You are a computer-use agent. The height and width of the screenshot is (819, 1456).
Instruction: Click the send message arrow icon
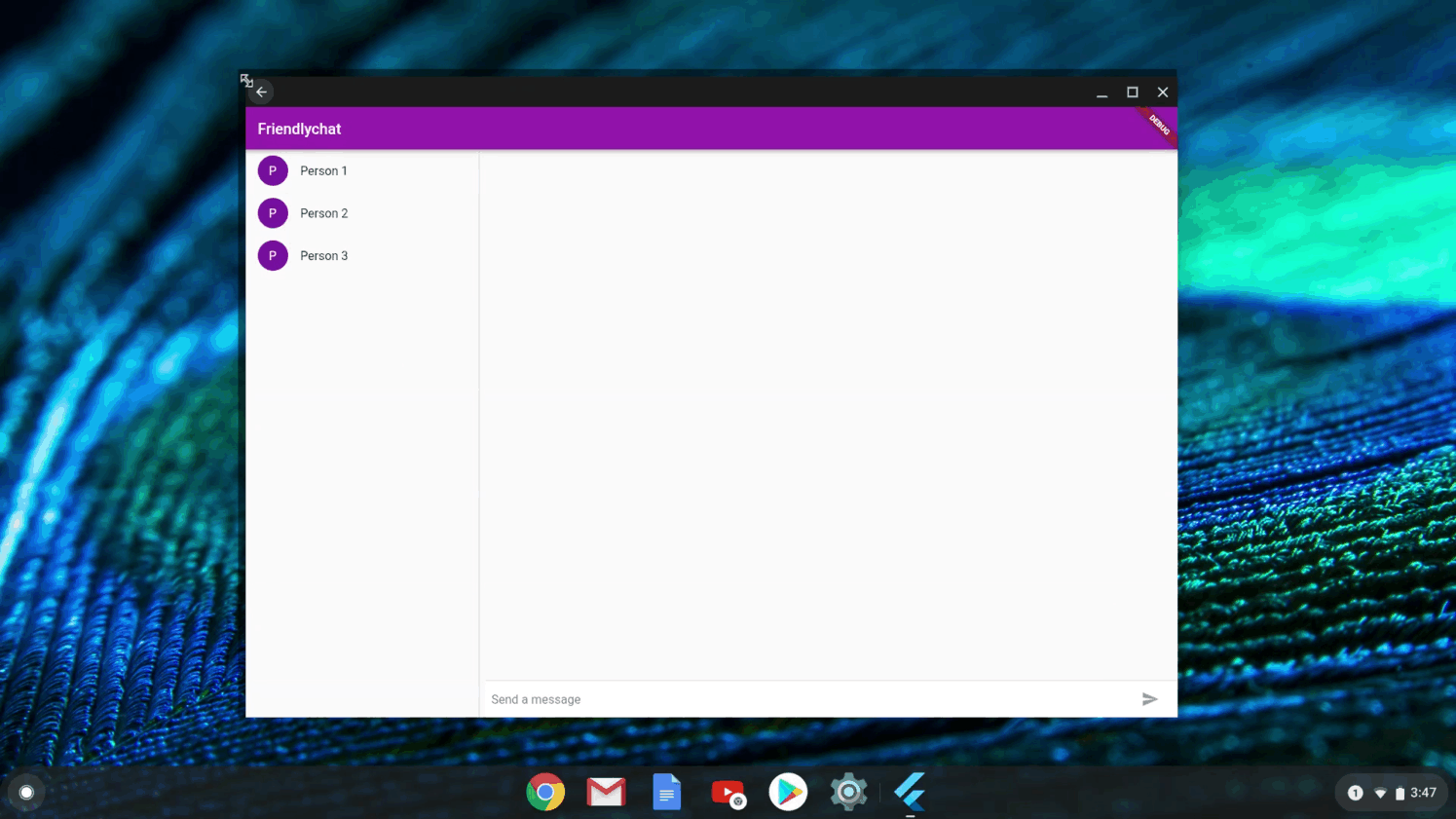coord(1149,699)
